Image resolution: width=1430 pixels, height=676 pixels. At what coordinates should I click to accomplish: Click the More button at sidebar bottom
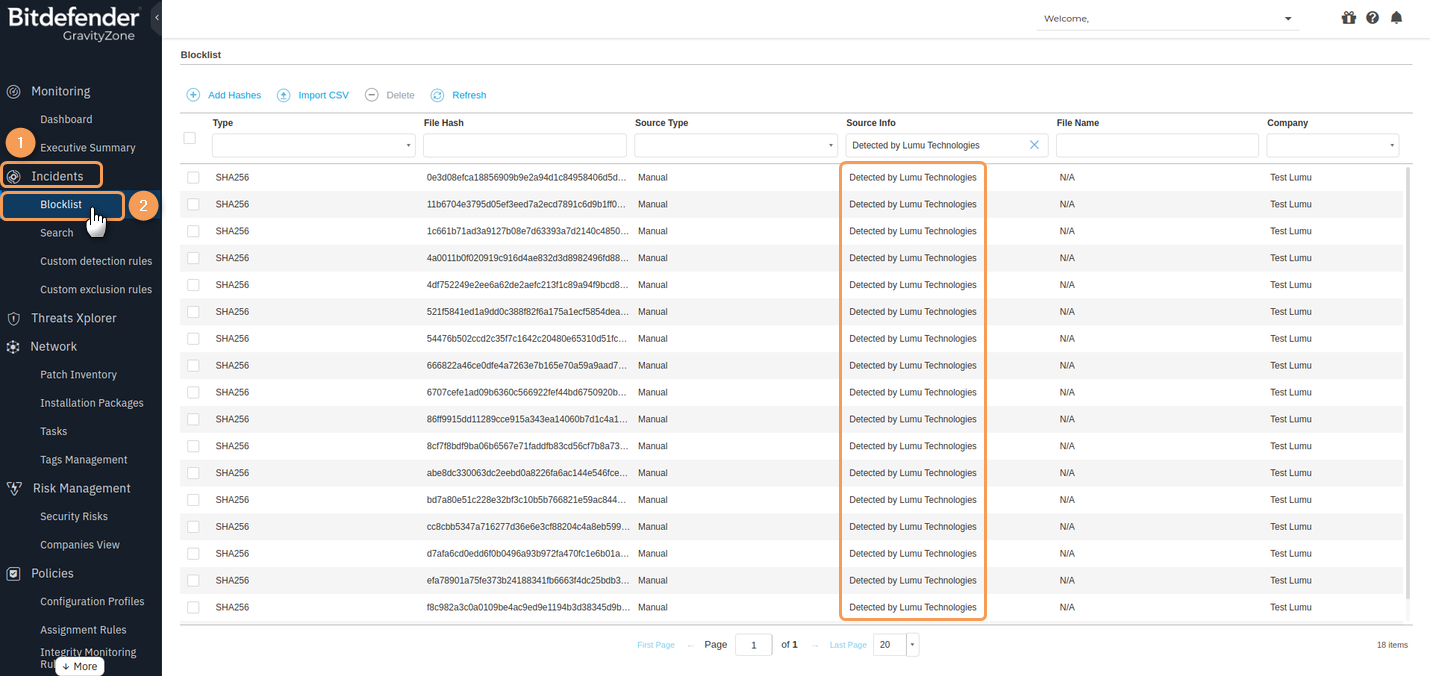80,666
